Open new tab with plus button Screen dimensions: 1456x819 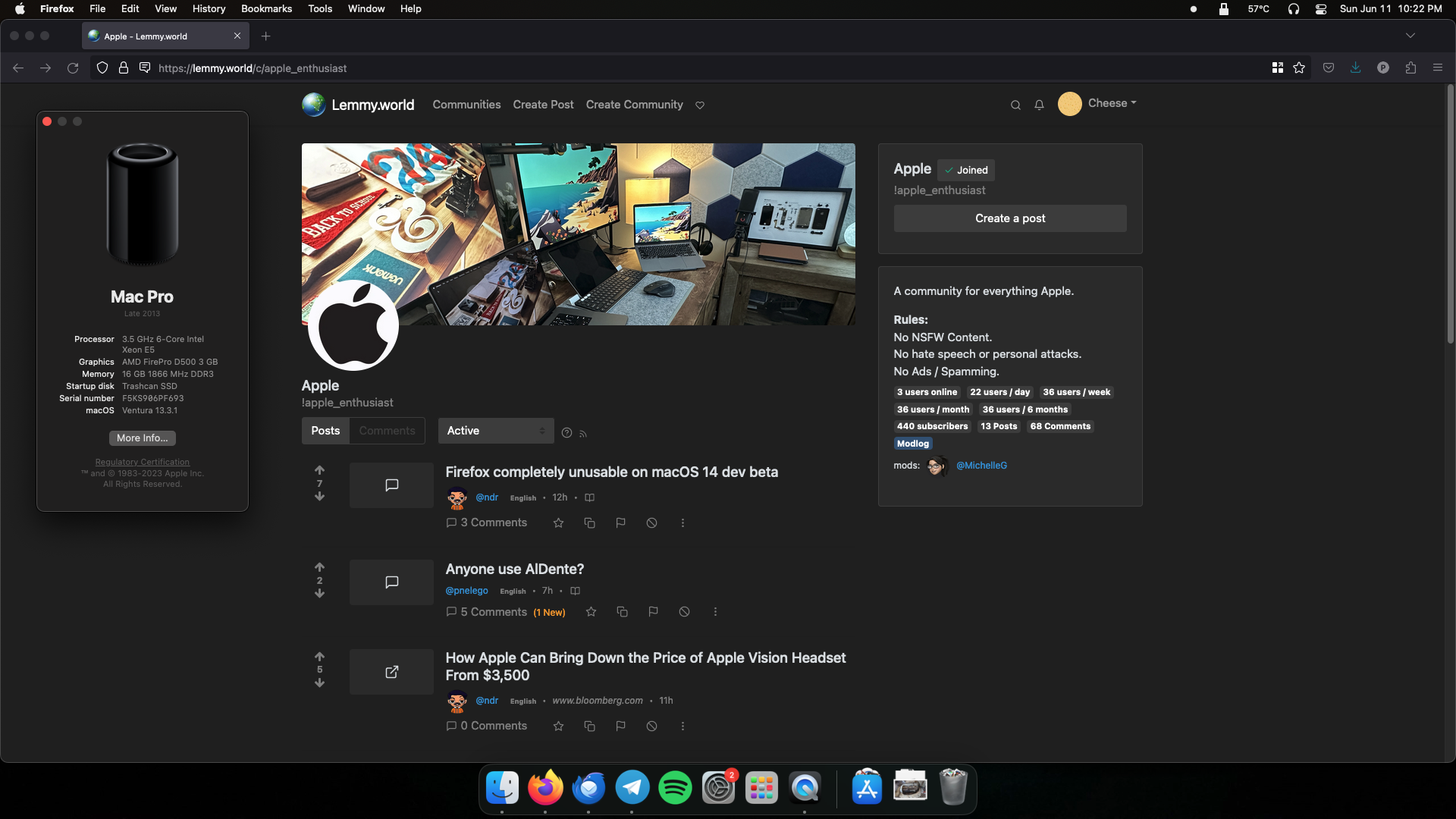265,36
